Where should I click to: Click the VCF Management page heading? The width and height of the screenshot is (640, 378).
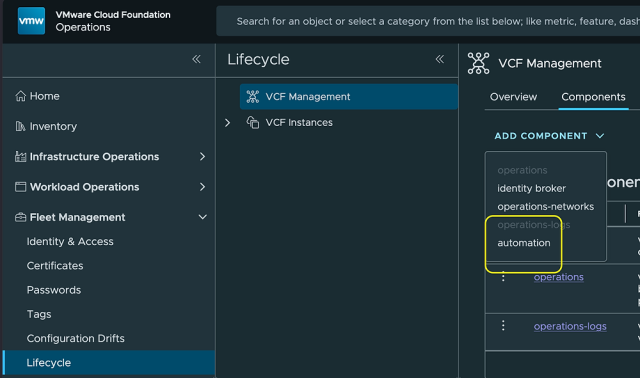pyautogui.click(x=549, y=63)
